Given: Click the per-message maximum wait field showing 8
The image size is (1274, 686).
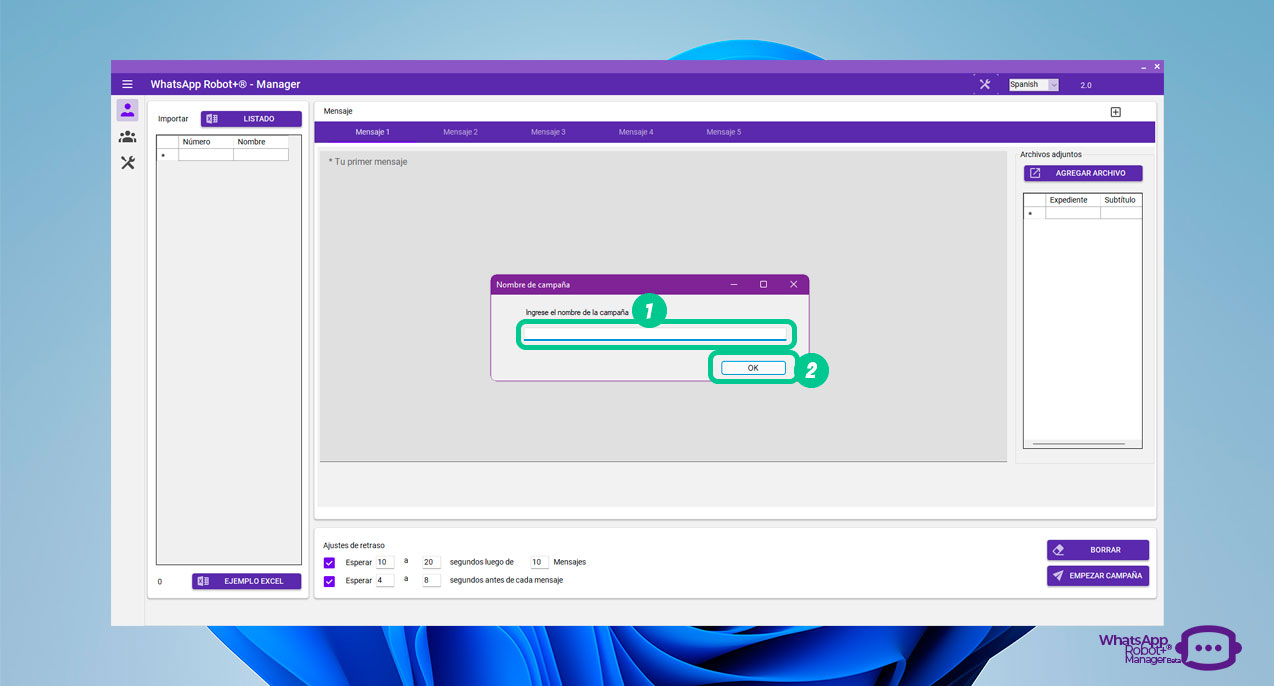Looking at the screenshot, I should 431,580.
